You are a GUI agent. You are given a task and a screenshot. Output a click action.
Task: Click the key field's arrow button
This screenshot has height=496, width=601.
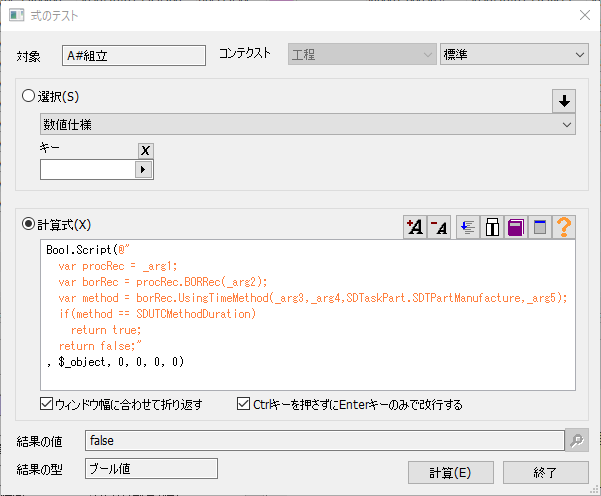(x=144, y=170)
